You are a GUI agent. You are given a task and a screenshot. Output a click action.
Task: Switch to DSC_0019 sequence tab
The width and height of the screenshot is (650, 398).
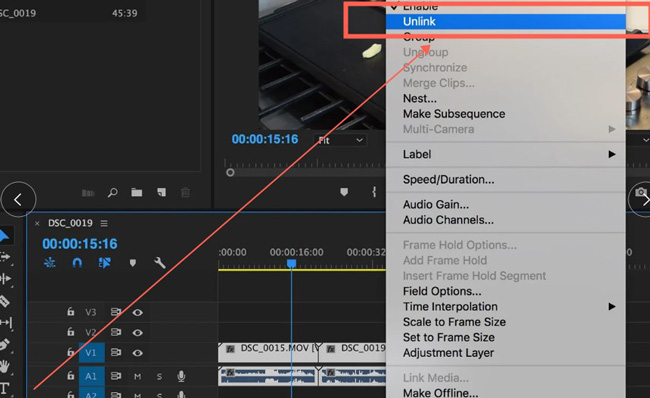pos(70,223)
